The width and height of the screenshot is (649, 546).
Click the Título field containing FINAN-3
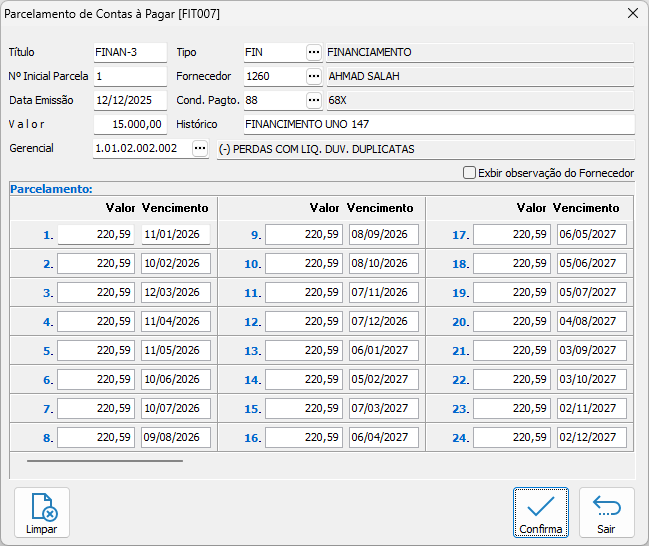(129, 52)
